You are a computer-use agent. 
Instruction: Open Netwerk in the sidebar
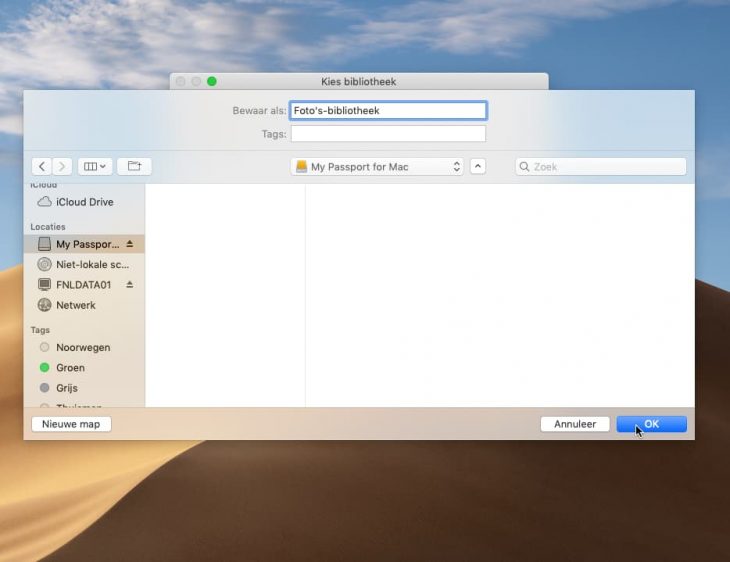coord(76,305)
